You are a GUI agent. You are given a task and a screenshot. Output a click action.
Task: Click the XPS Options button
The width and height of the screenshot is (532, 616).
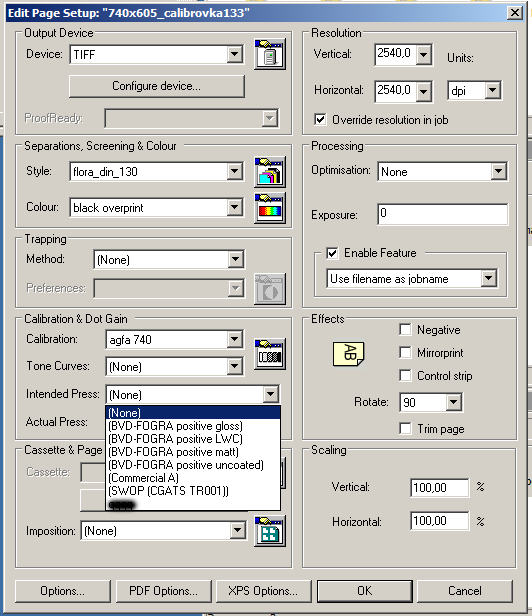(264, 591)
